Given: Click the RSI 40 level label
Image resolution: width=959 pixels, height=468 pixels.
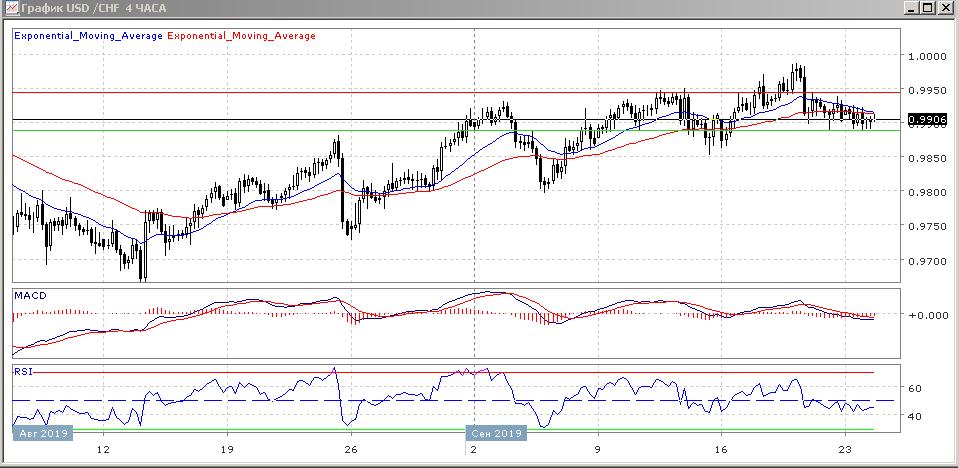Looking at the screenshot, I should (x=915, y=416).
